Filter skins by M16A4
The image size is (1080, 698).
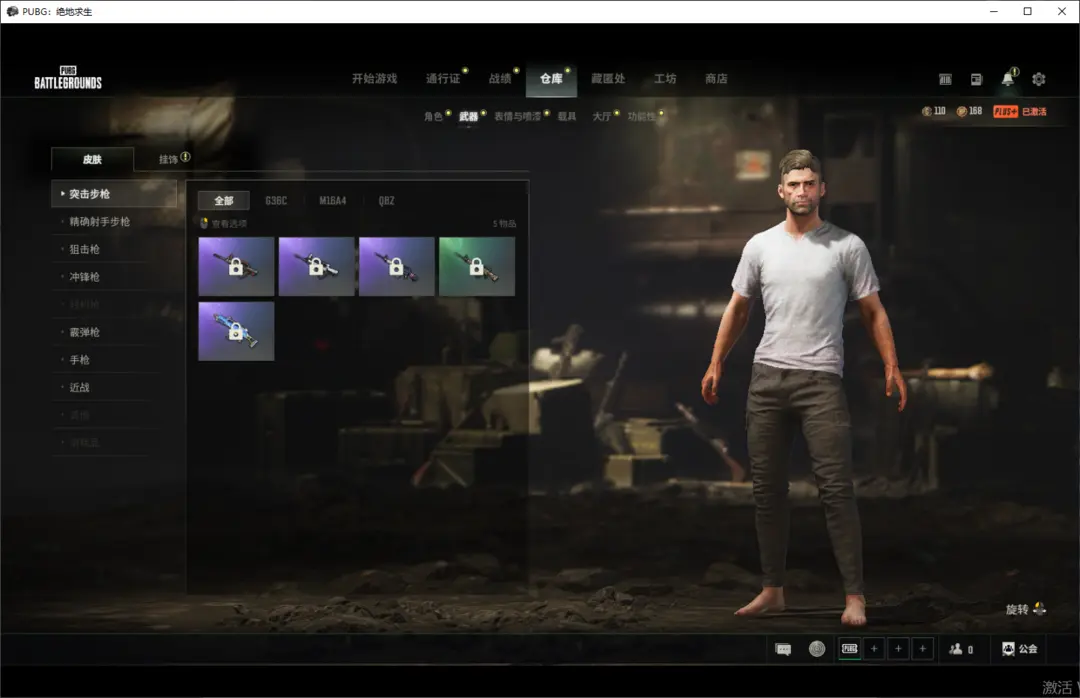coord(333,201)
